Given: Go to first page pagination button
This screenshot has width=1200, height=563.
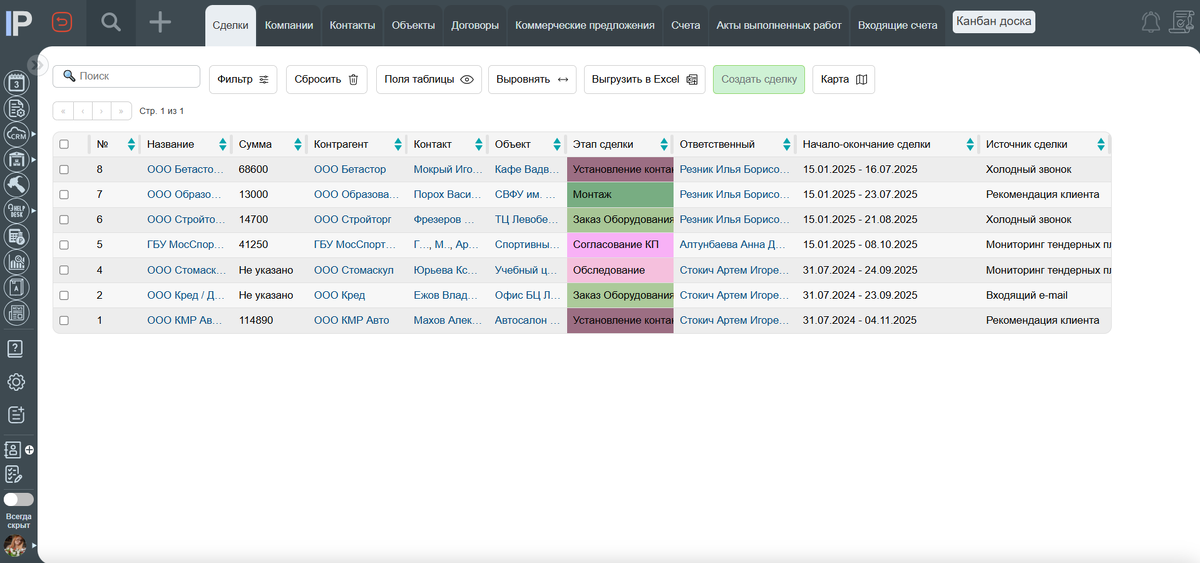Looking at the screenshot, I should [x=62, y=111].
